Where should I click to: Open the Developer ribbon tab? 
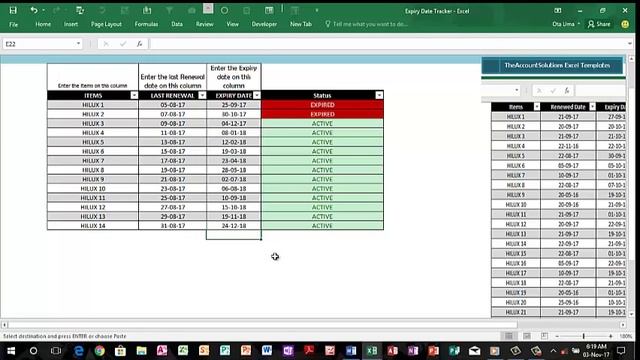[x=264, y=24]
